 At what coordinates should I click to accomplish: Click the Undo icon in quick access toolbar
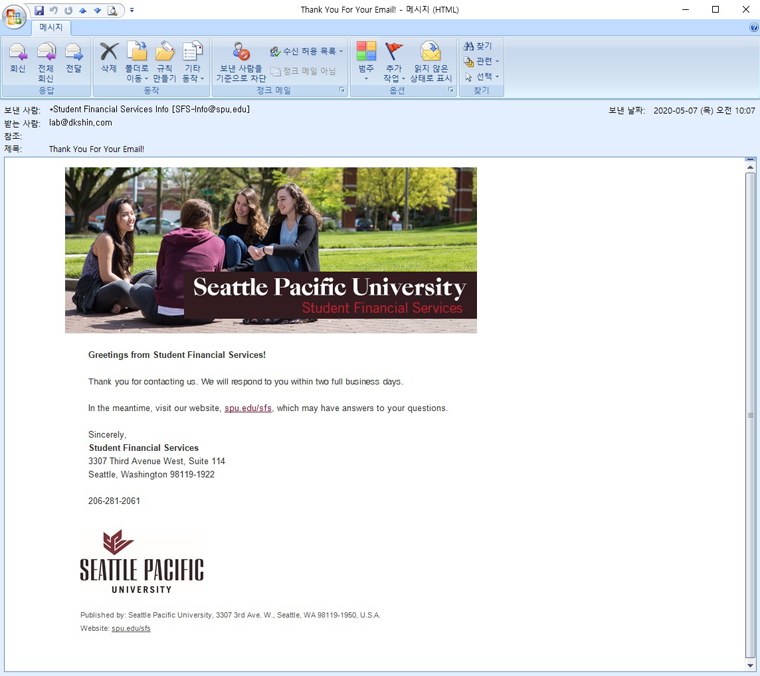click(54, 10)
